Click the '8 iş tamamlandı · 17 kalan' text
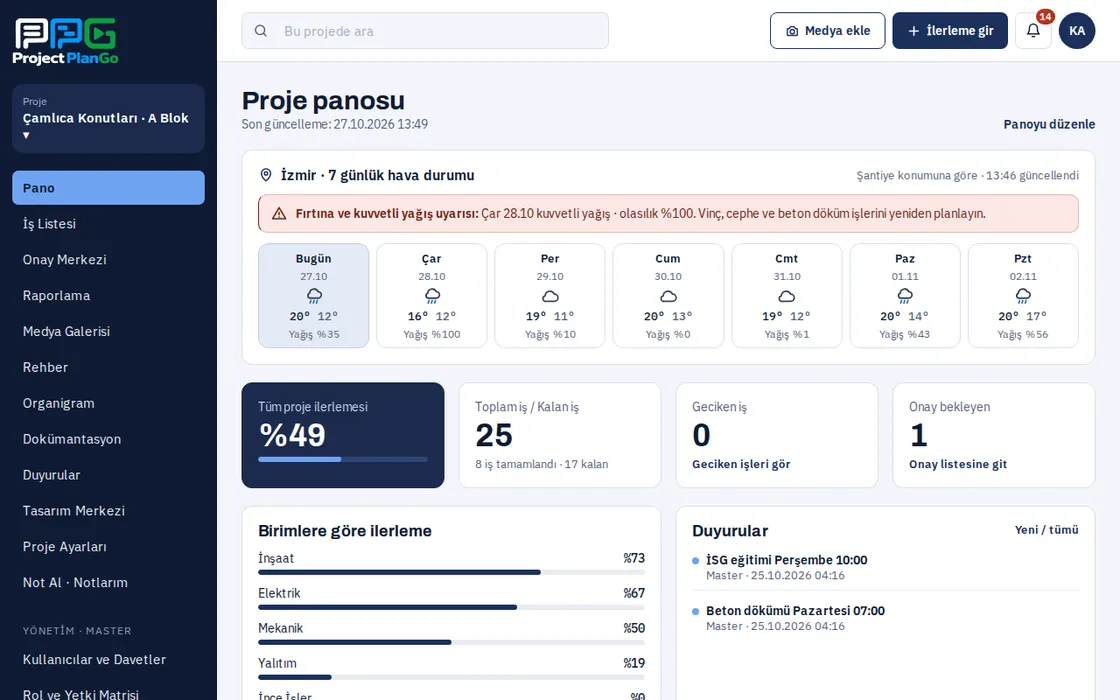This screenshot has width=1120, height=700. point(541,464)
